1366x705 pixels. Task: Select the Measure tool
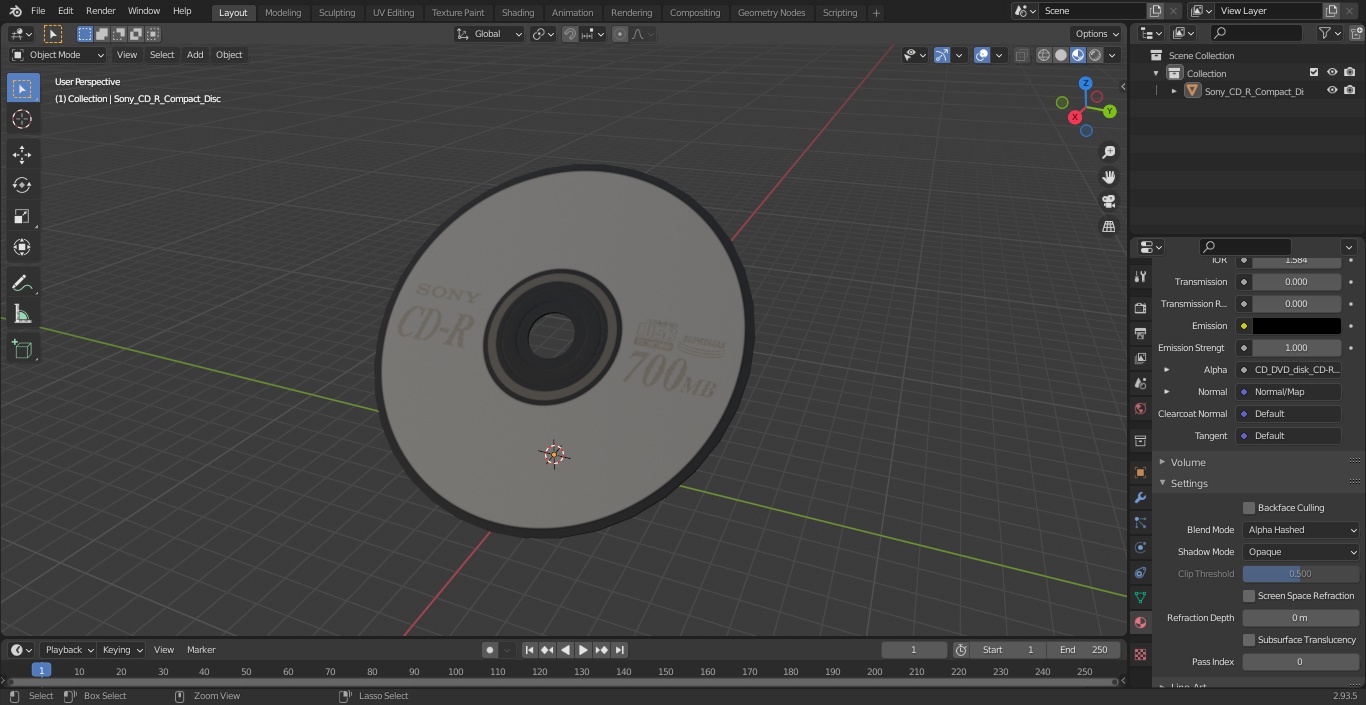22,315
